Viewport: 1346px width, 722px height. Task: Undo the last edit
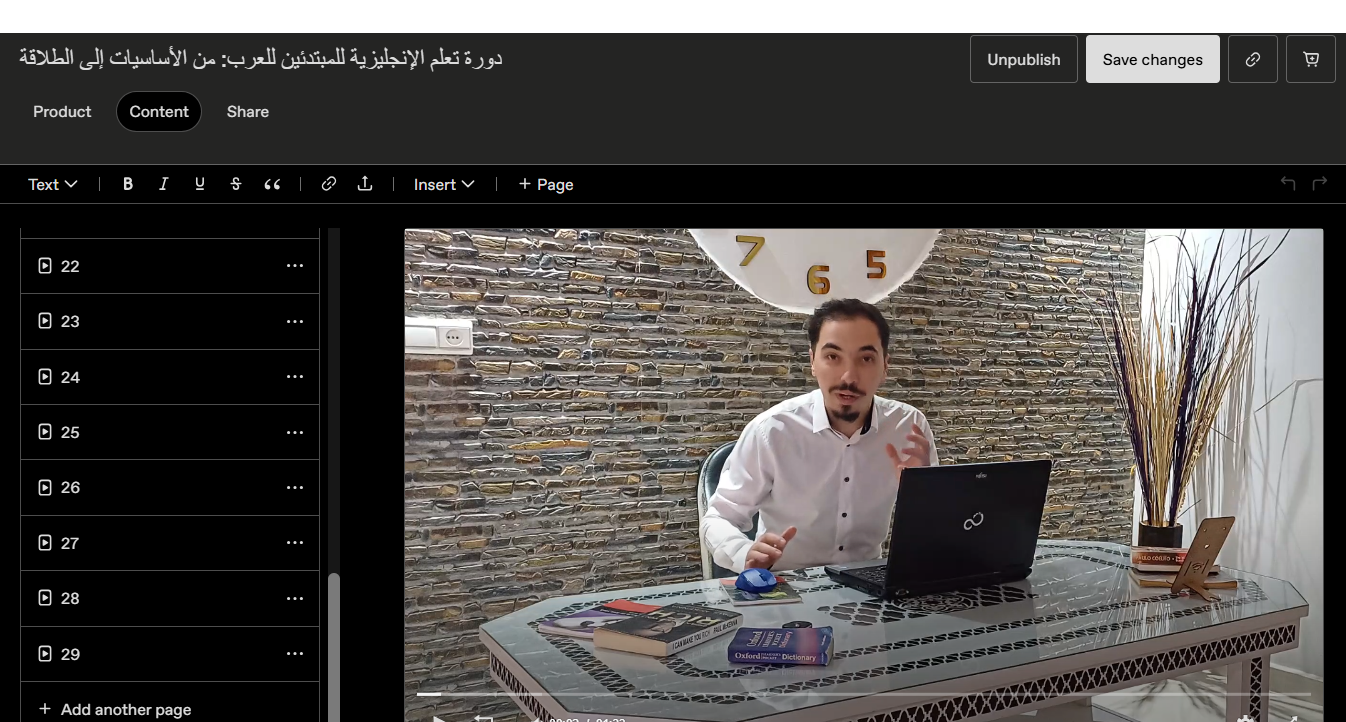[x=1288, y=183]
